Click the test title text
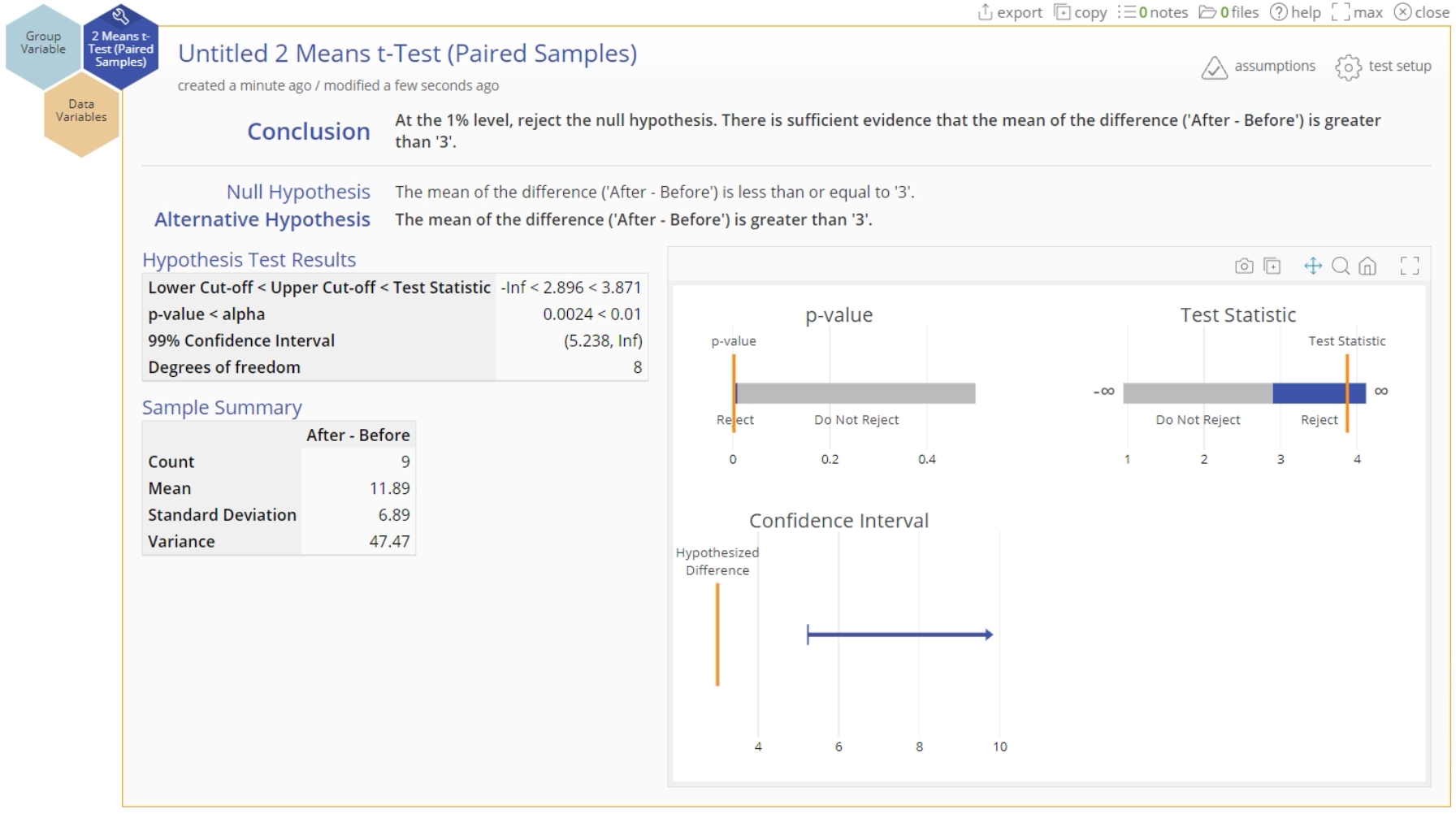 click(x=407, y=54)
